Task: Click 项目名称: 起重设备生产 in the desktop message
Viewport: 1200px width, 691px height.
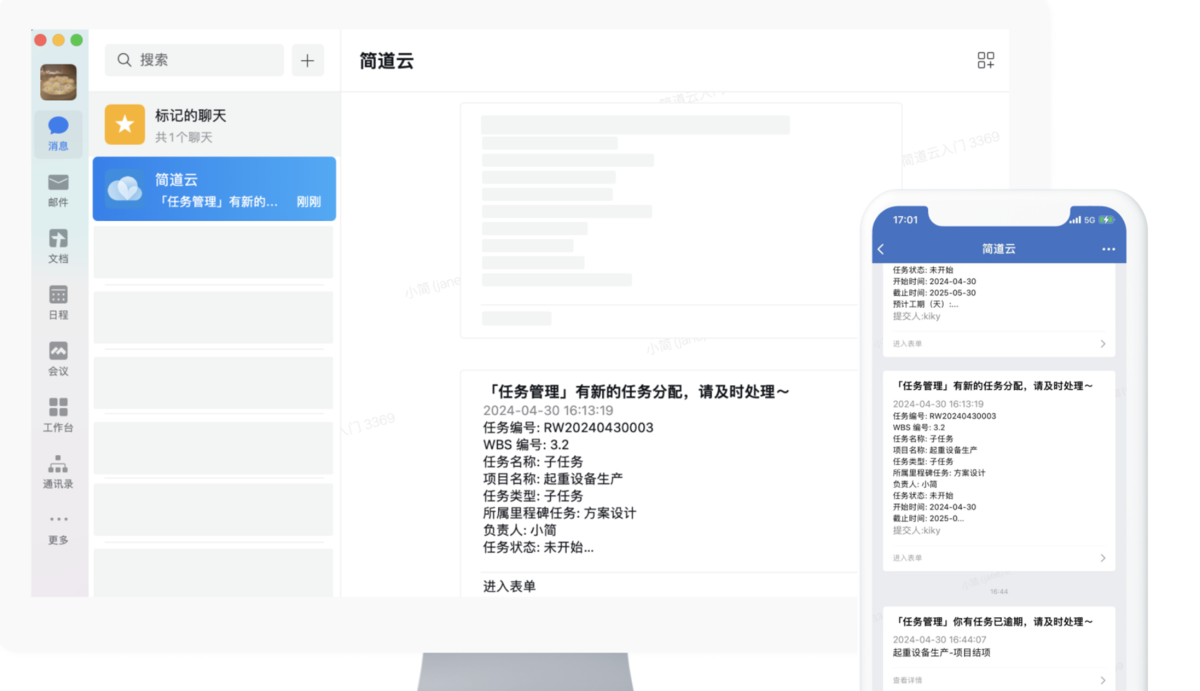Action: [x=553, y=479]
